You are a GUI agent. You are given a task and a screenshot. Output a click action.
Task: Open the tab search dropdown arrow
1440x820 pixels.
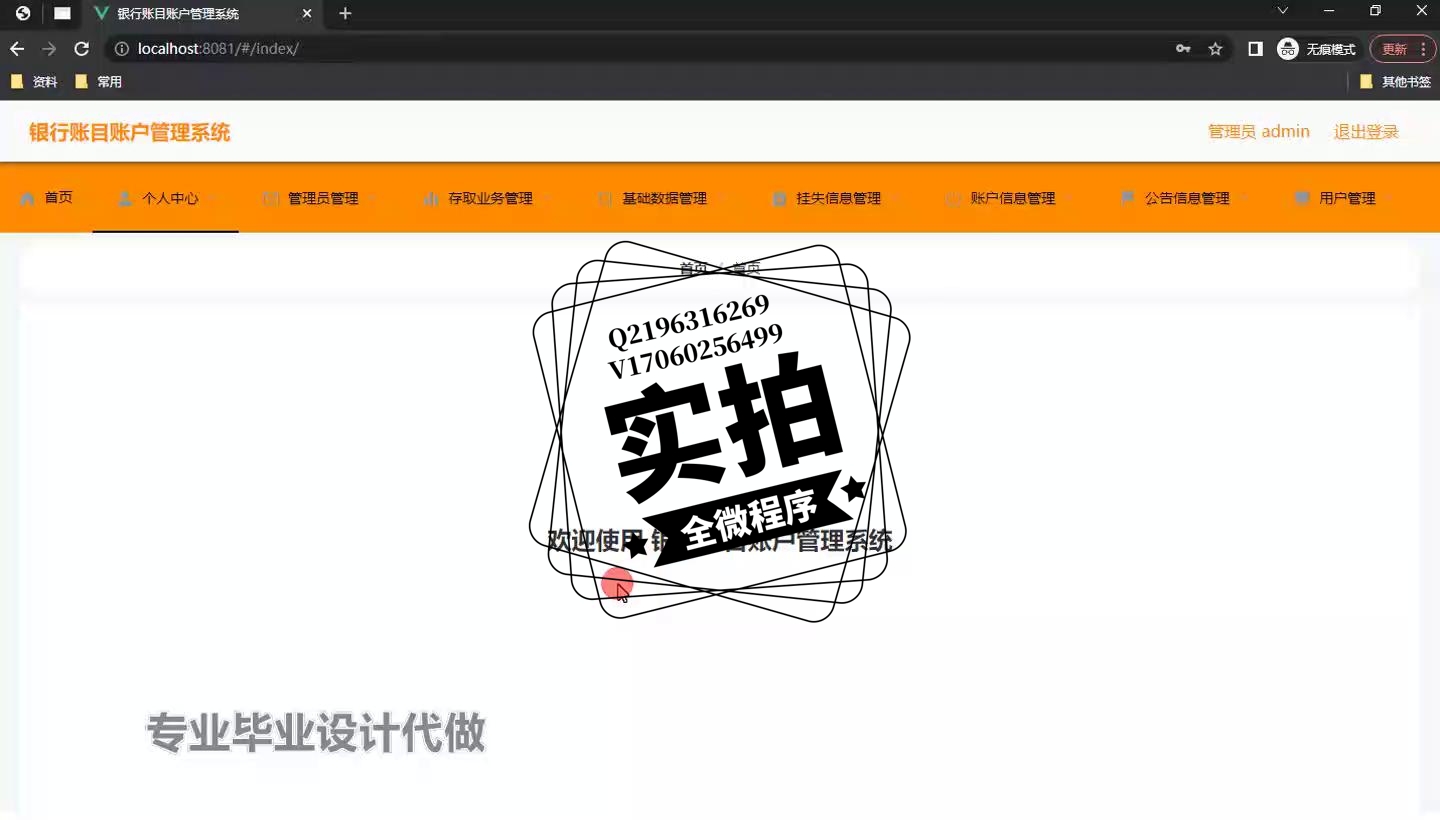click(1283, 11)
